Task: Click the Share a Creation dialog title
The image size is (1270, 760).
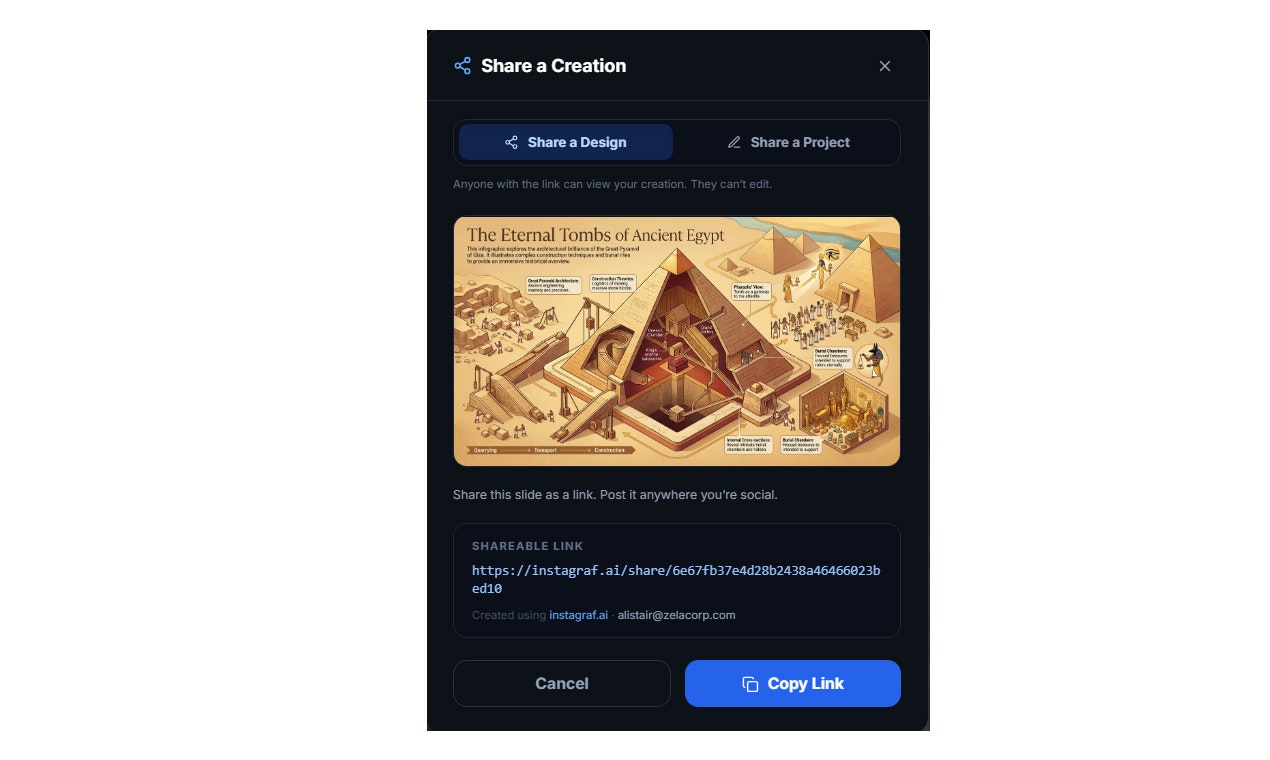Action: point(553,66)
